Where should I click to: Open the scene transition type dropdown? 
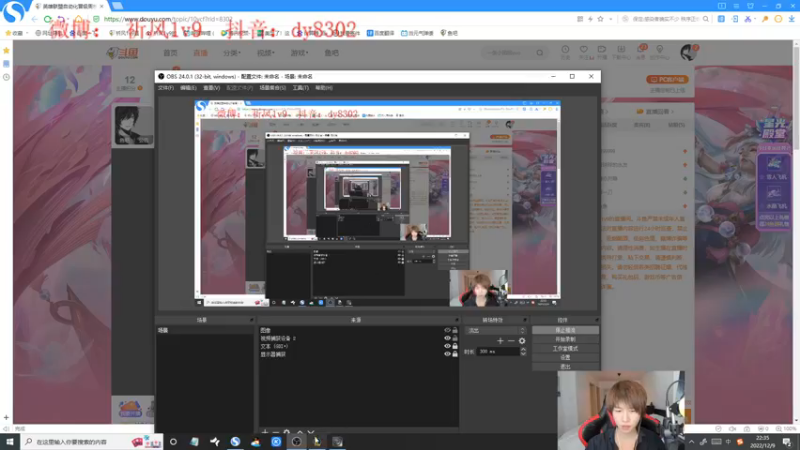click(495, 331)
